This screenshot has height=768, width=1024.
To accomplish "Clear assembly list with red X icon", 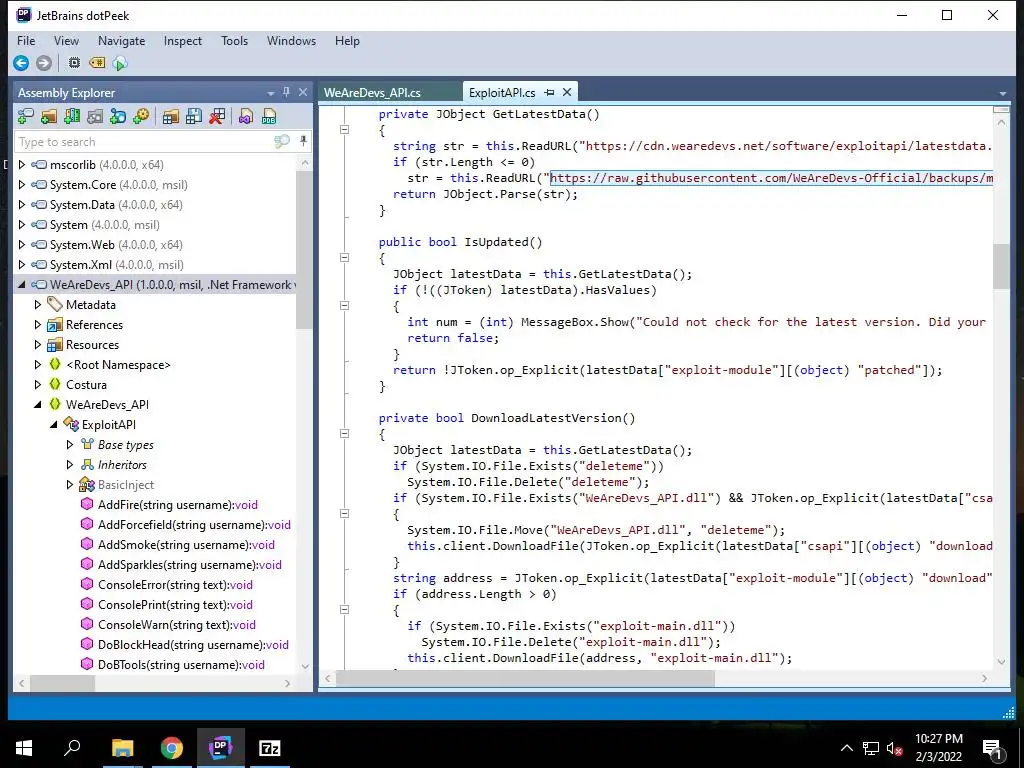I will (x=217, y=116).
